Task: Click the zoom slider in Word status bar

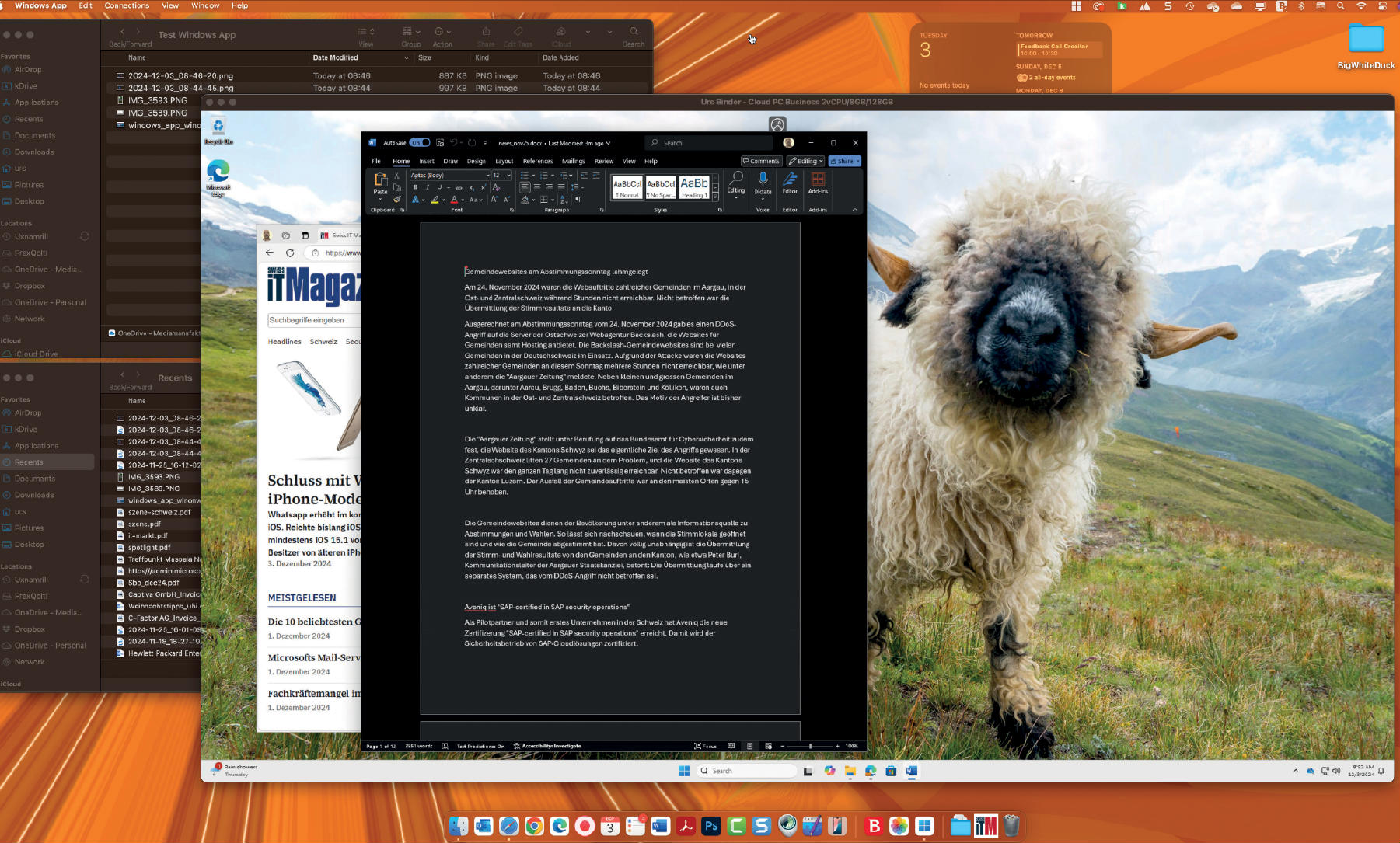Action: 809,746
